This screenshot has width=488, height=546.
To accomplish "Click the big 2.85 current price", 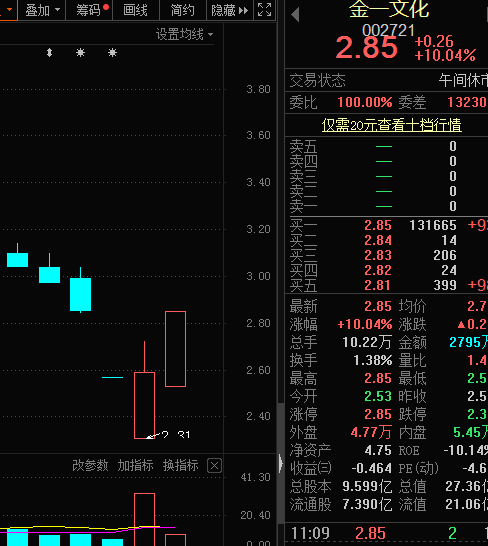I will [x=367, y=47].
